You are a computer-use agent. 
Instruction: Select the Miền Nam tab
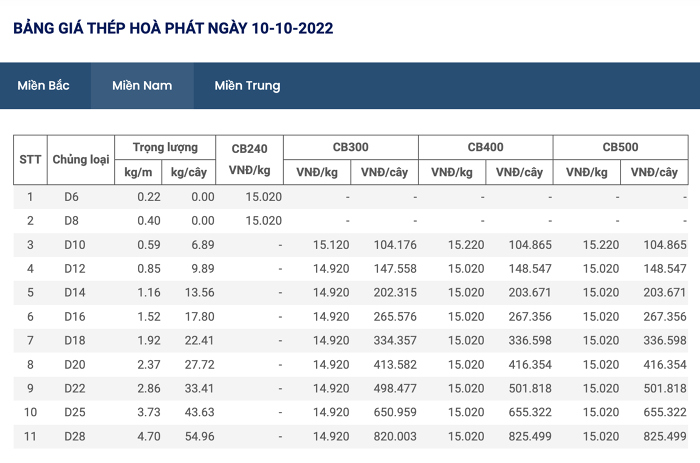tap(142, 85)
